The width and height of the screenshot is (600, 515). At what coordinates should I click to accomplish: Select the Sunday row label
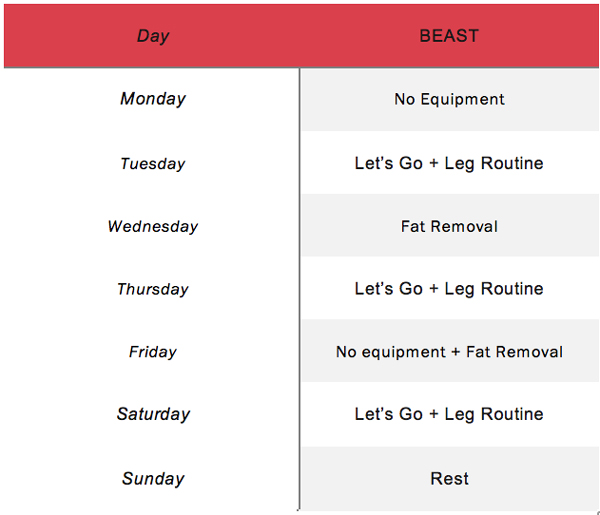(x=152, y=479)
